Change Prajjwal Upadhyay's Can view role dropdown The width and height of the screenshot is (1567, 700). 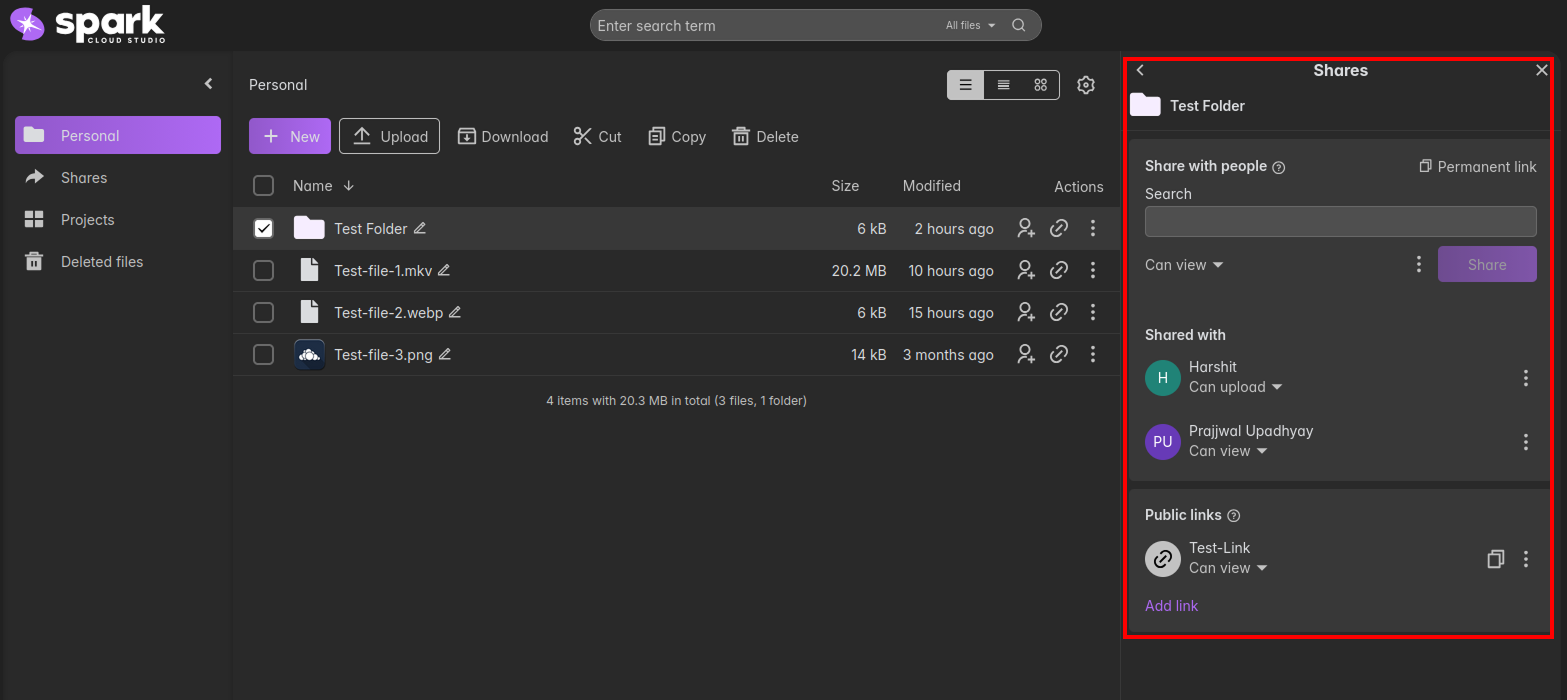(1228, 451)
